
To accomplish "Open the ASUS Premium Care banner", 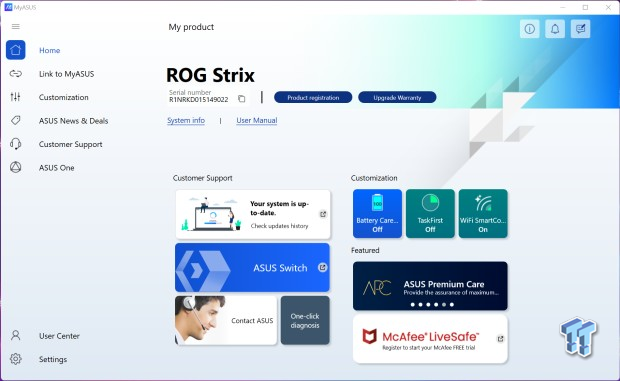I will pyautogui.click(x=430, y=286).
